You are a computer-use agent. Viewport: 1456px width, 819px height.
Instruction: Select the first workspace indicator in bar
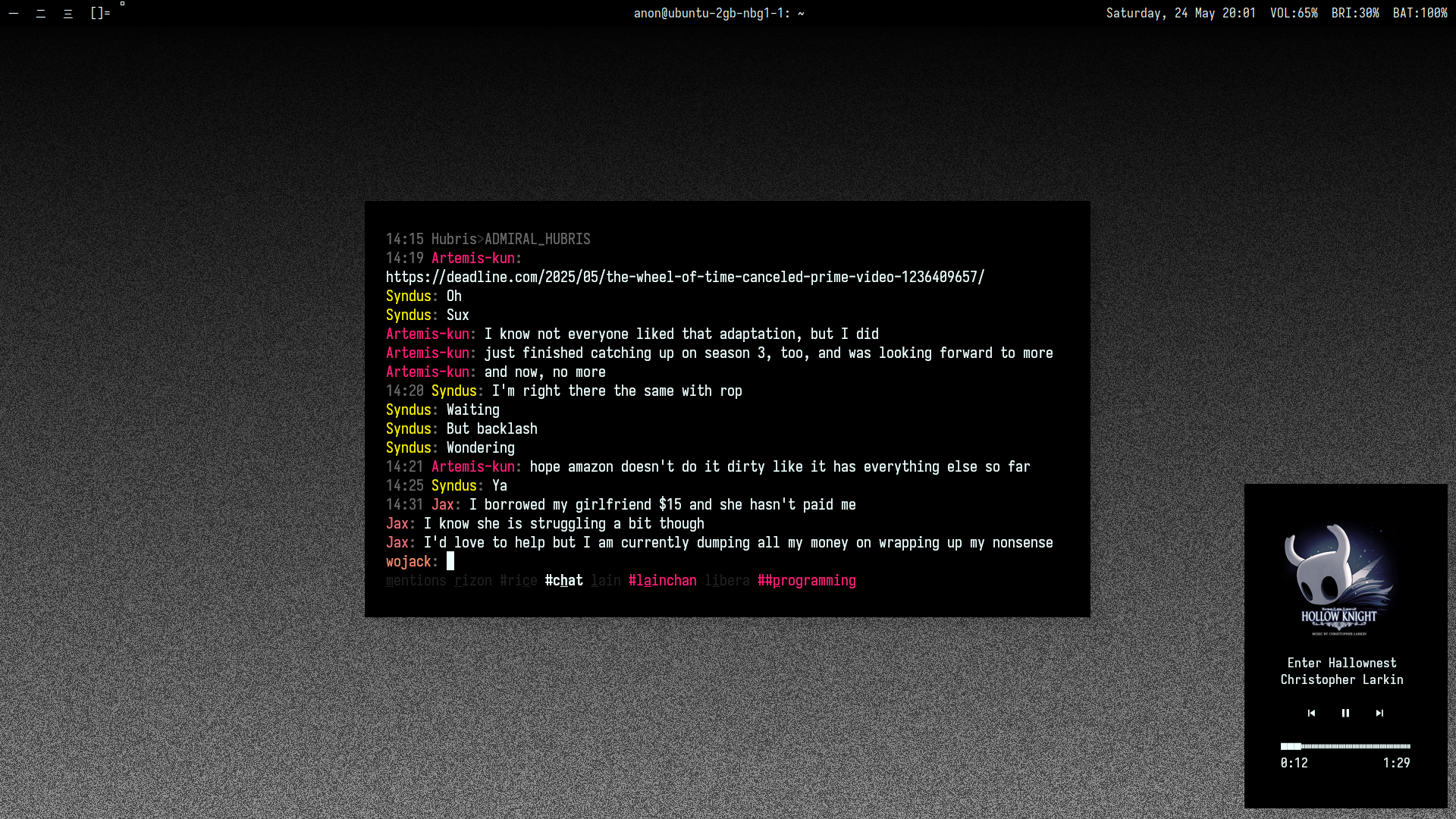pos(14,13)
